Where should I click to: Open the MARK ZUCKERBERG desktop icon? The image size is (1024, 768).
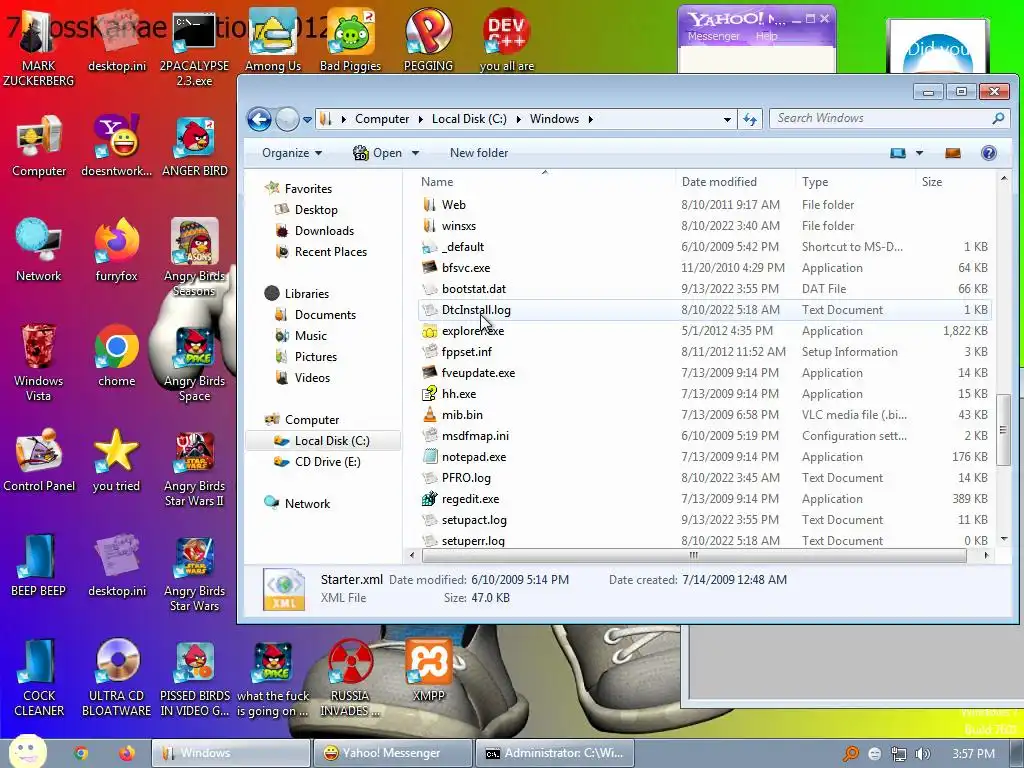point(38,48)
